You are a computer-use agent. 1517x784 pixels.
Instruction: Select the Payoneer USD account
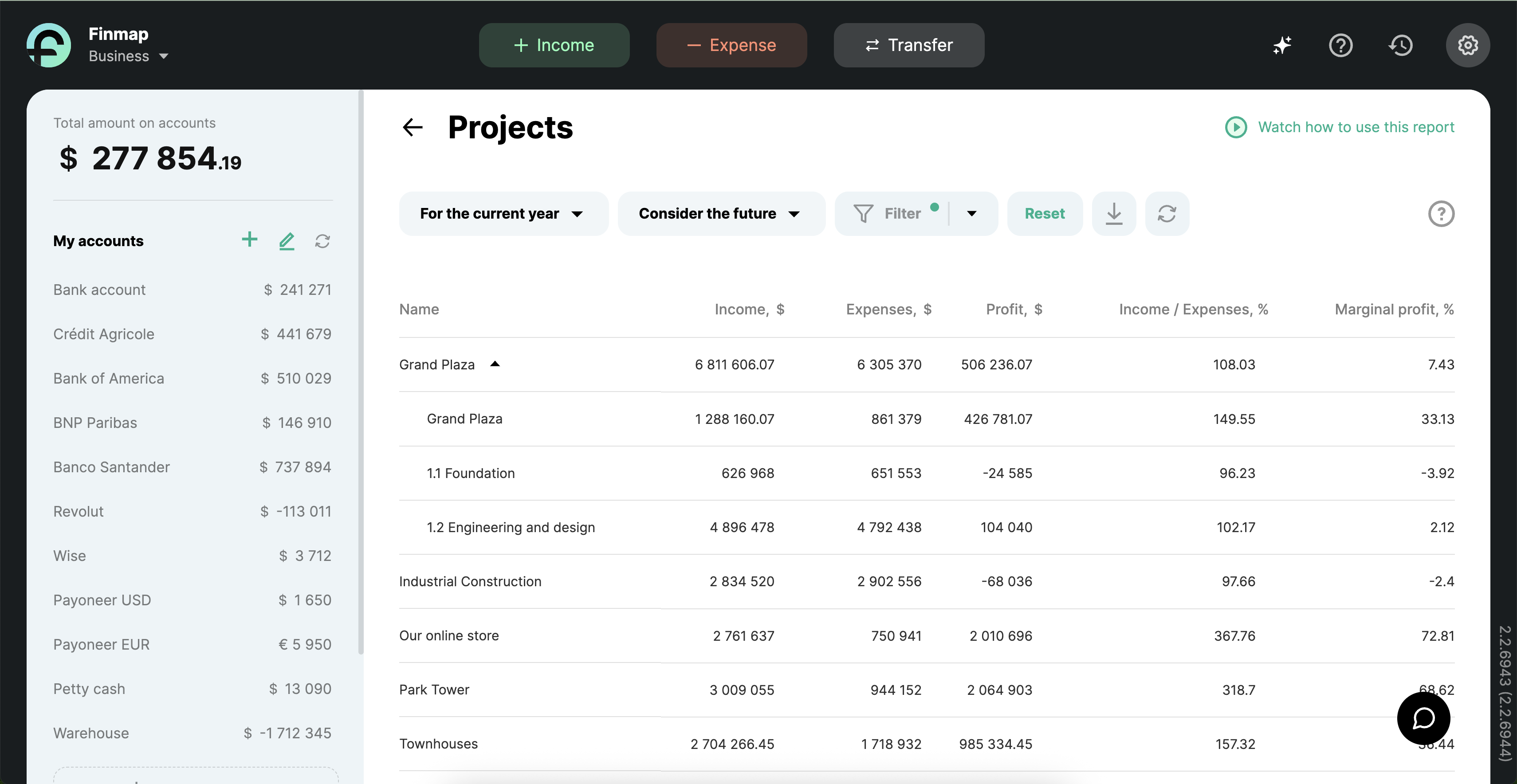(192, 600)
